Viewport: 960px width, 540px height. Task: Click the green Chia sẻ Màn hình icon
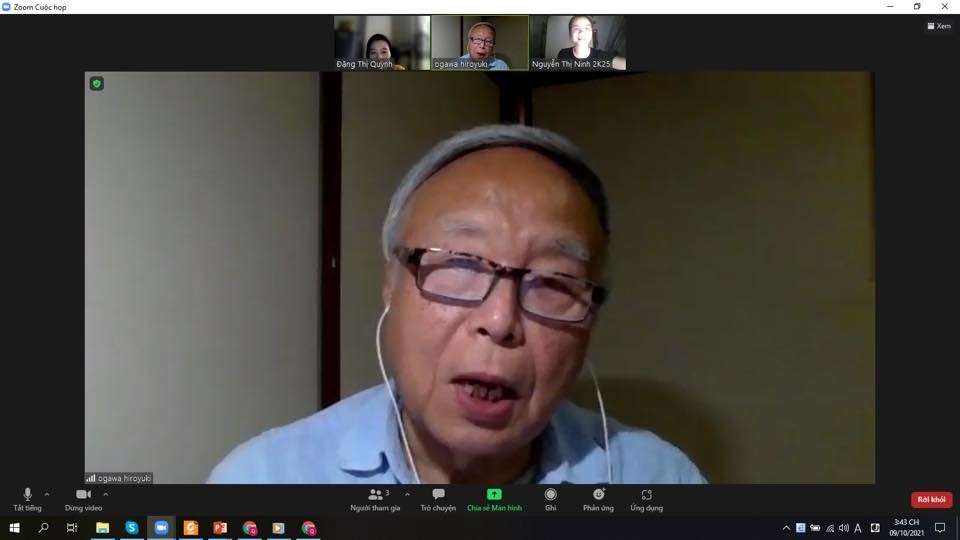[494, 495]
